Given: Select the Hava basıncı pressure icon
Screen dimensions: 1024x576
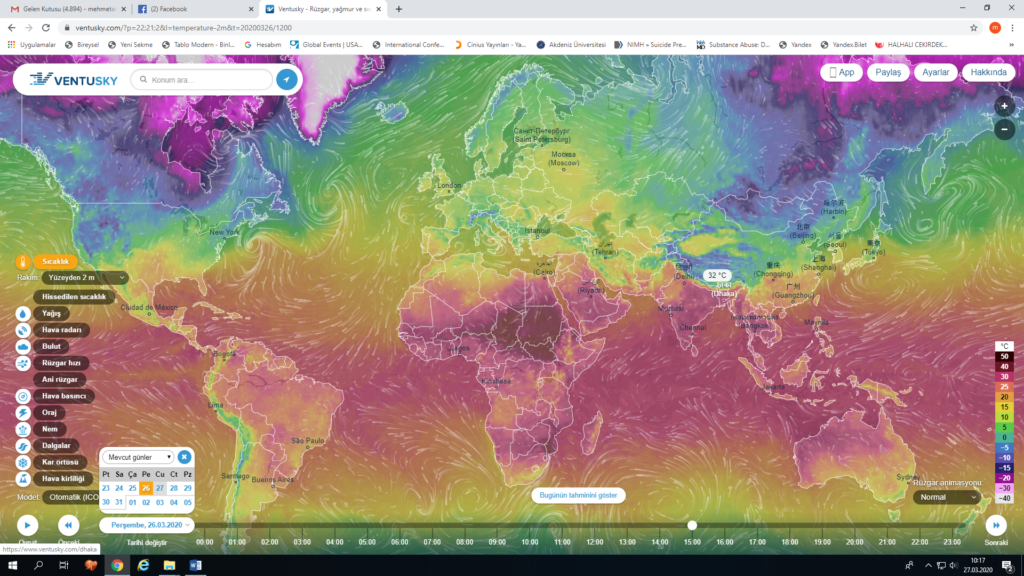Looking at the screenshot, I should (x=23, y=396).
